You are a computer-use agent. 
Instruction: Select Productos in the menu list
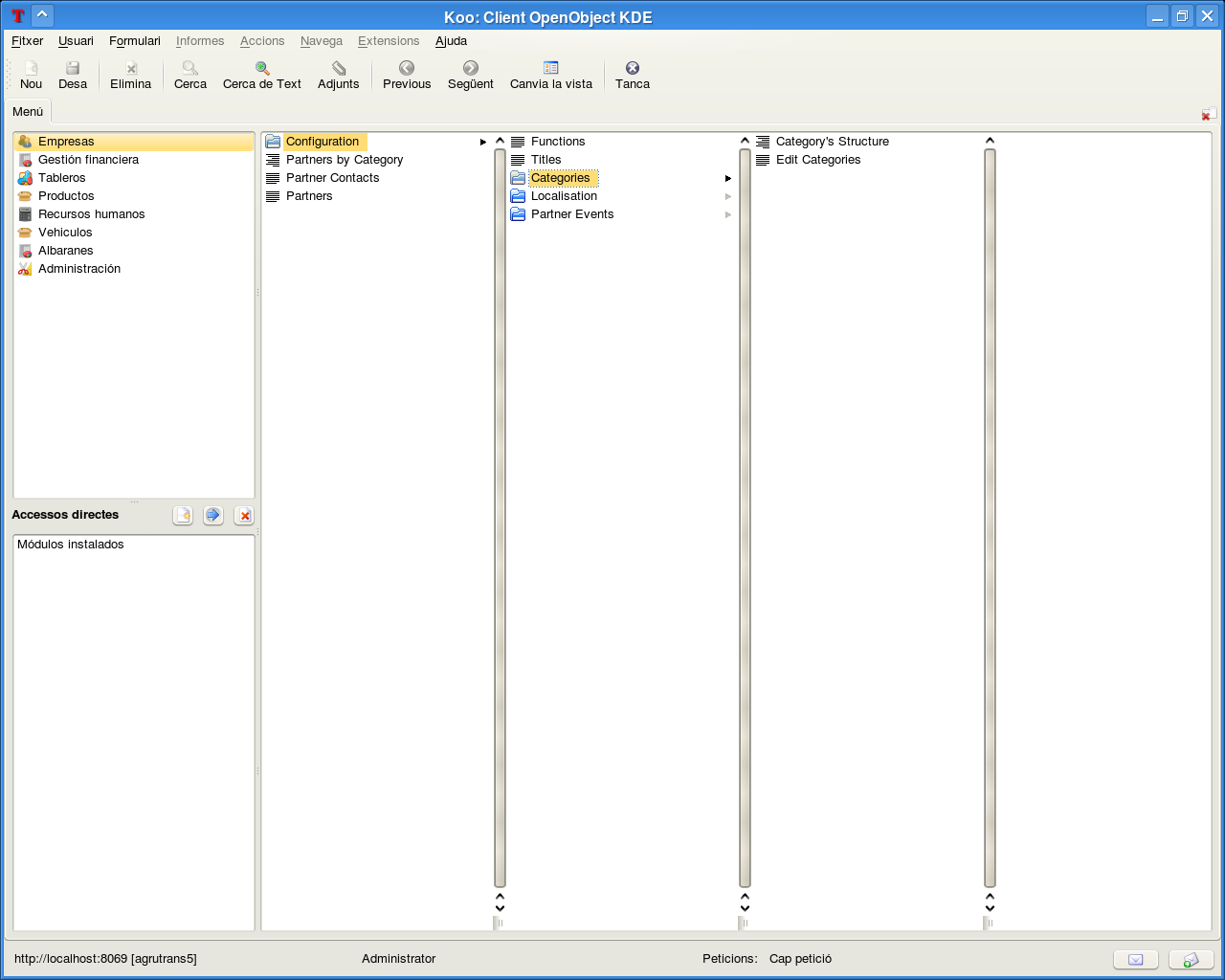click(x=134, y=196)
